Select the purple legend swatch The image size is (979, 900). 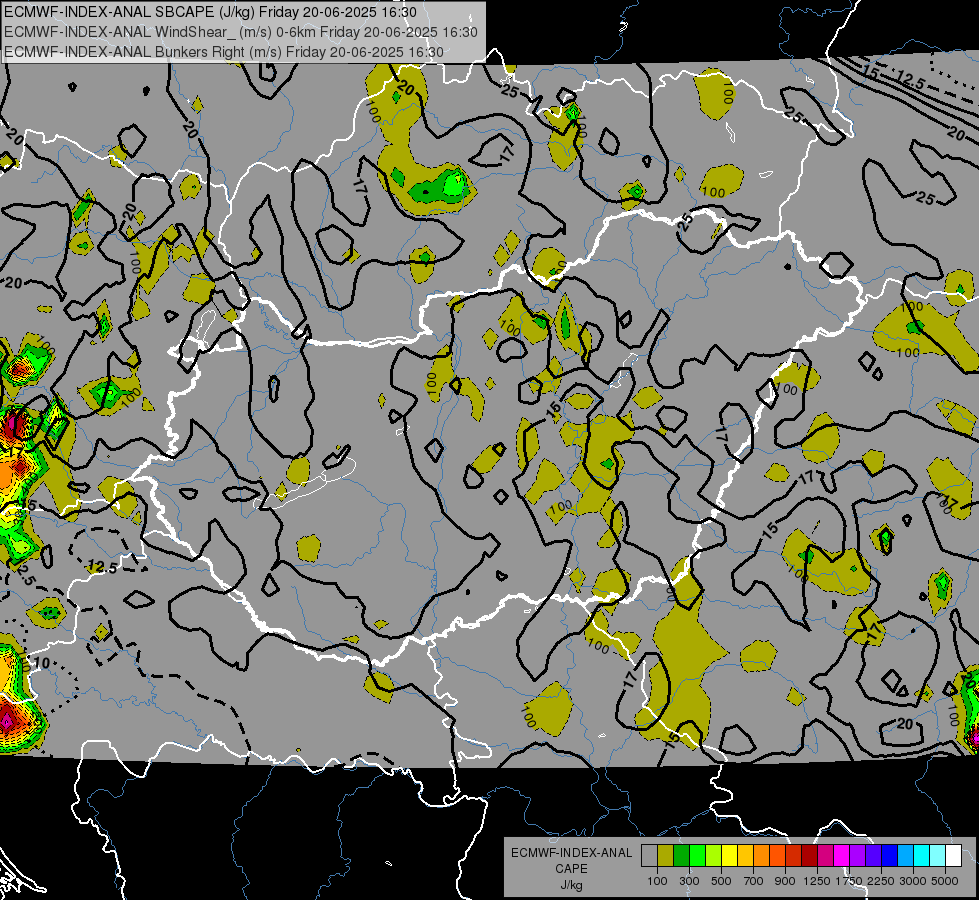858,856
